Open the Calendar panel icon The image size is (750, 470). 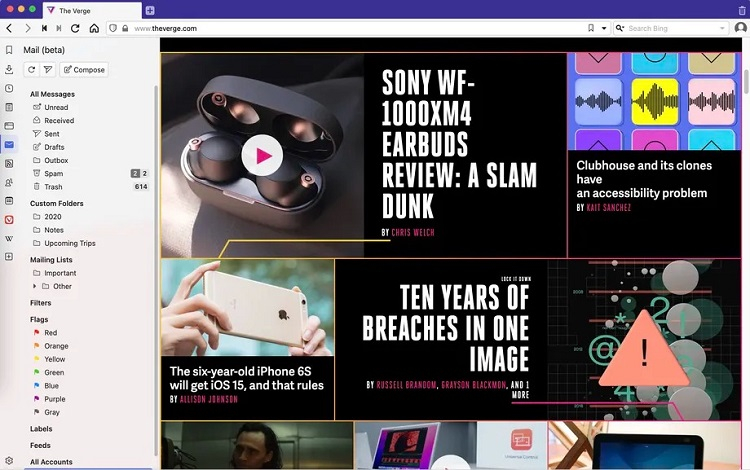coord(9,201)
